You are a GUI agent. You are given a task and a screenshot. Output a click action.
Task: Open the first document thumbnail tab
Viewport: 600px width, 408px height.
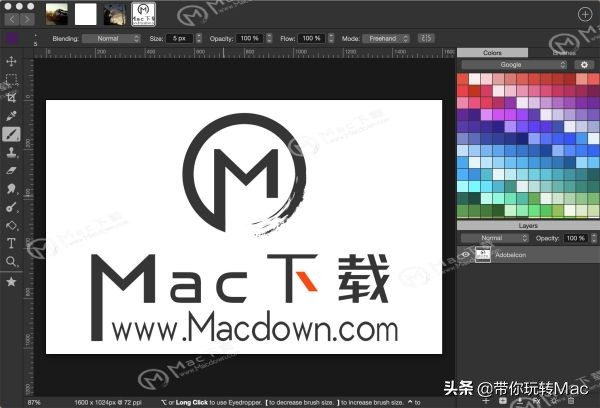pyautogui.click(x=57, y=15)
